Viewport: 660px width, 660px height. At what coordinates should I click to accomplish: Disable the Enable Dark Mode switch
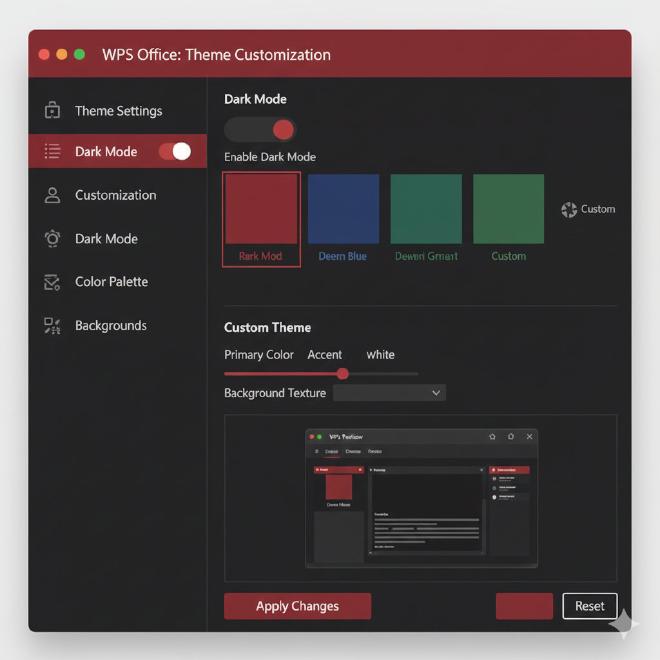click(x=260, y=130)
